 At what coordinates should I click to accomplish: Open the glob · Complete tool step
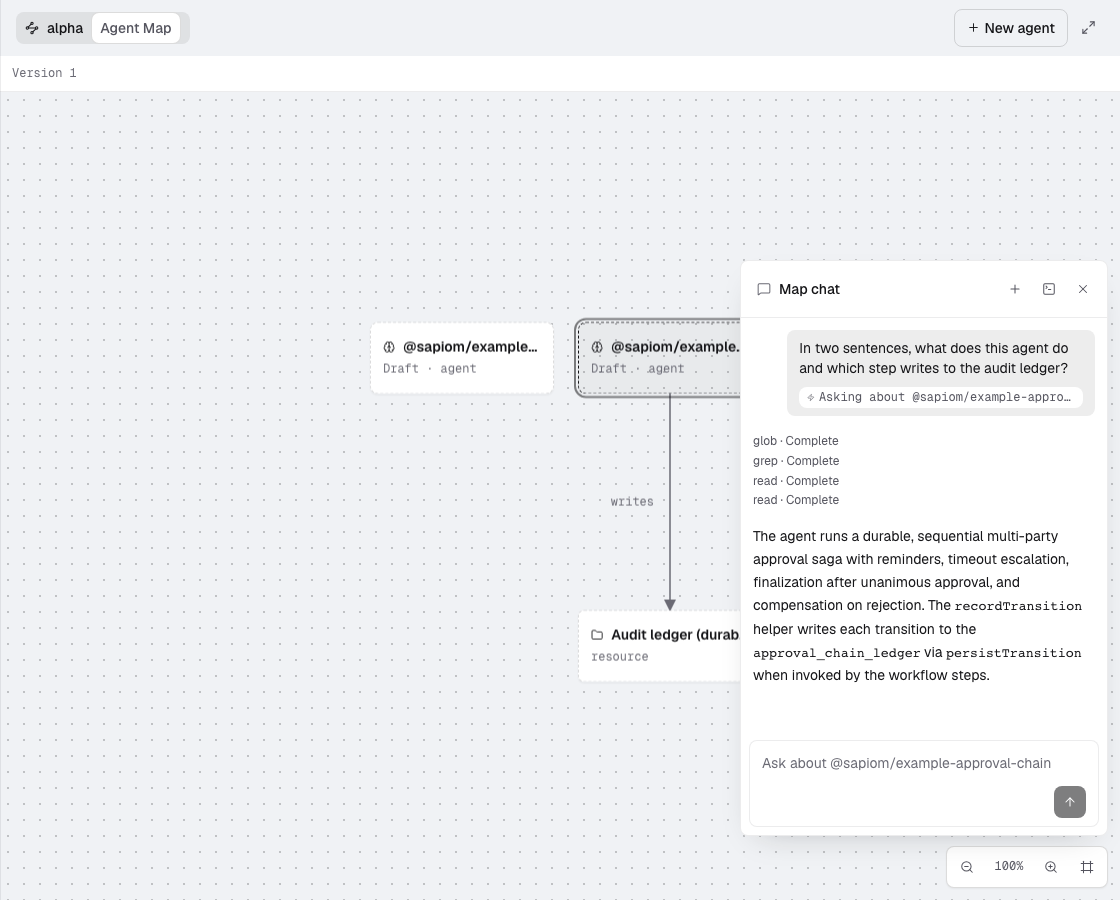(796, 441)
